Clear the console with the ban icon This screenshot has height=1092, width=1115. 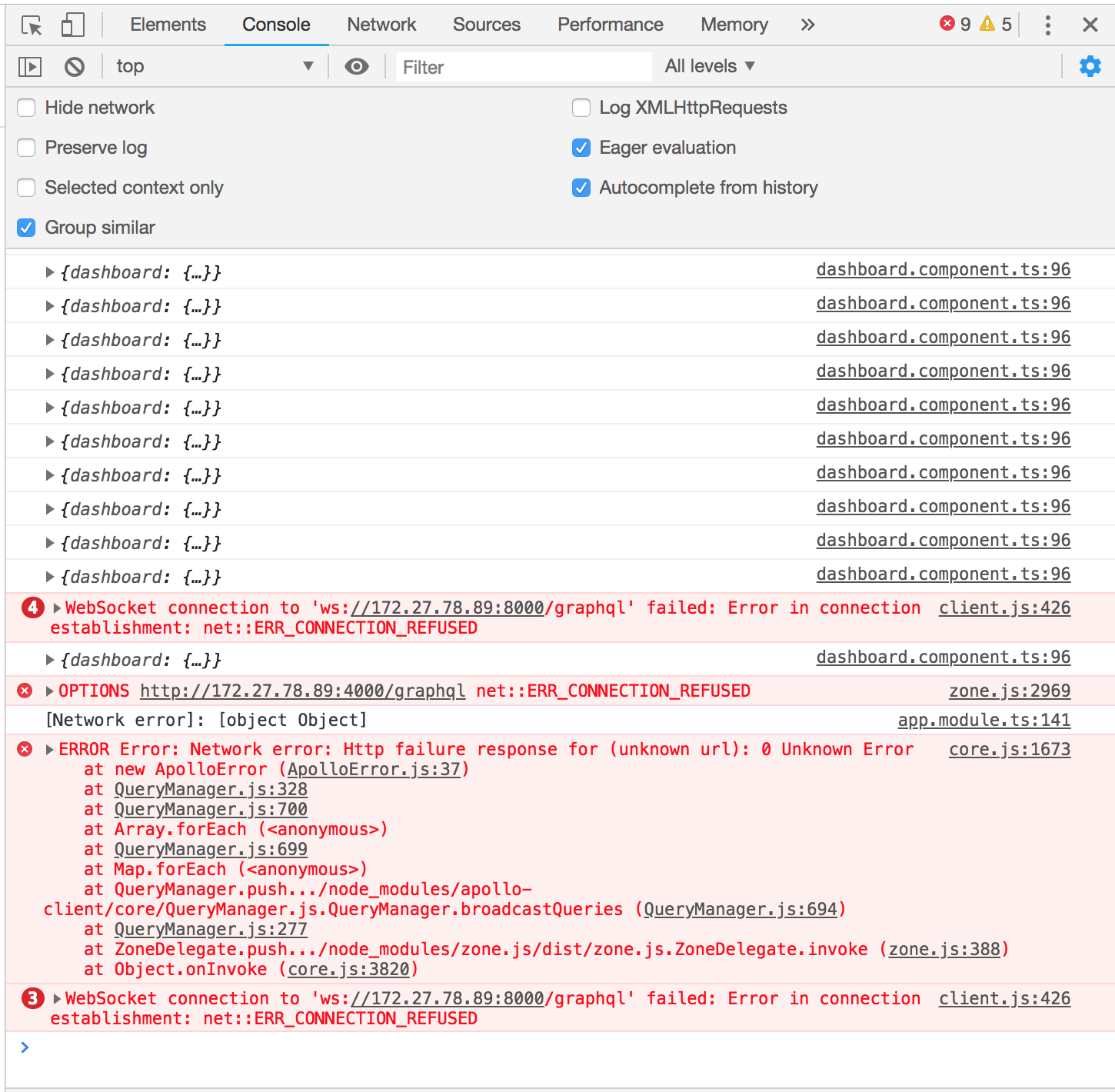(x=75, y=67)
